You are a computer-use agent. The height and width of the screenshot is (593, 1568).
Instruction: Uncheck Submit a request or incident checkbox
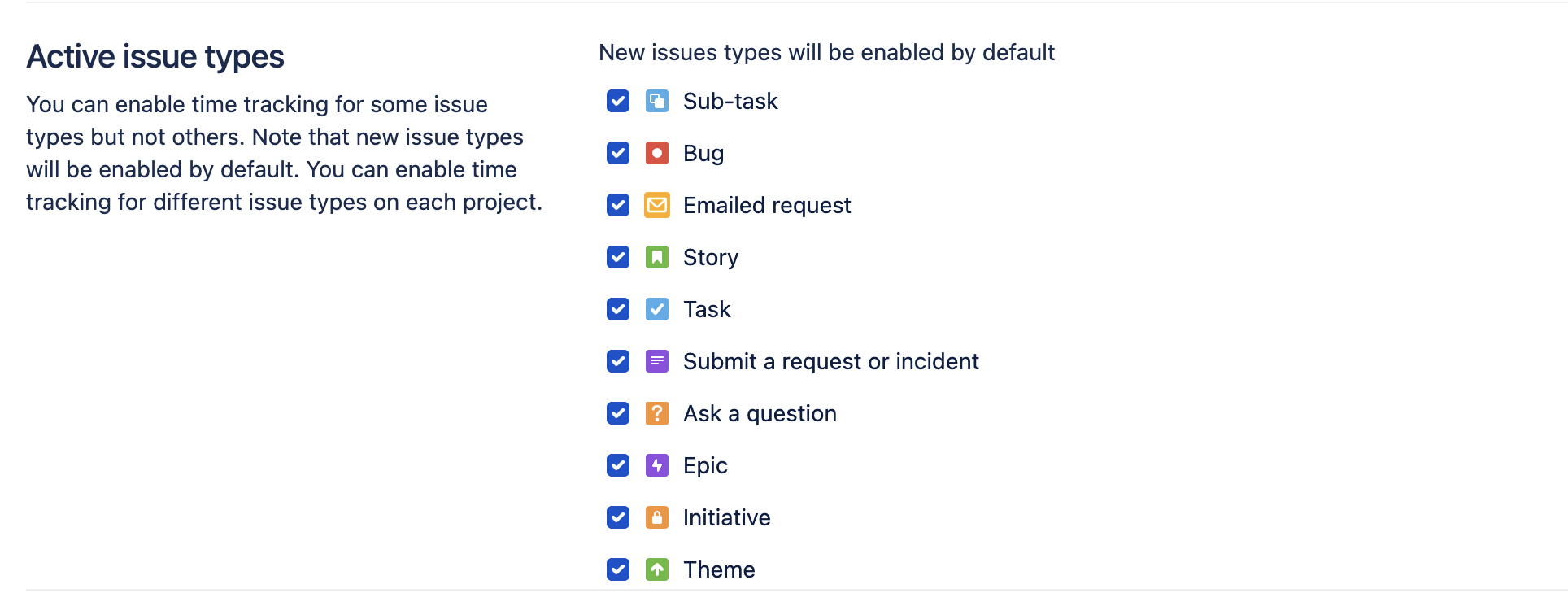pos(618,361)
